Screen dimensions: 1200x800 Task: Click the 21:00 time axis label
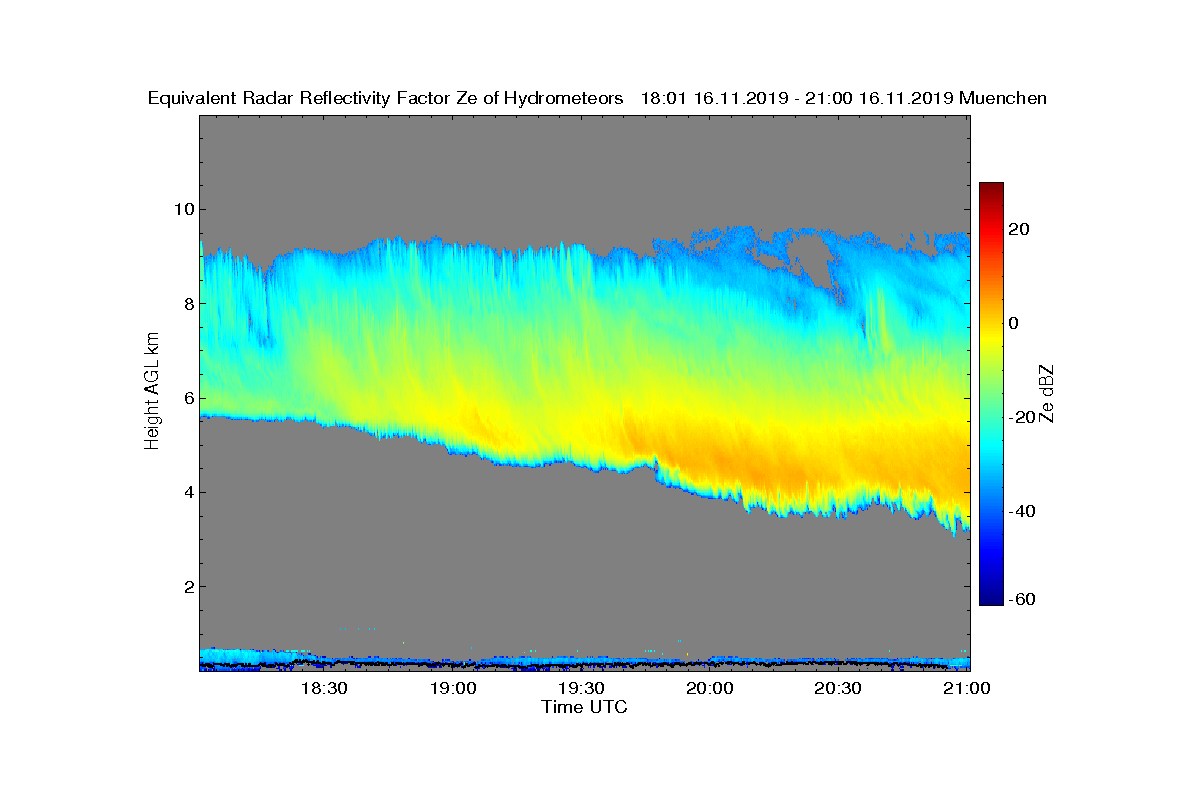[968, 688]
